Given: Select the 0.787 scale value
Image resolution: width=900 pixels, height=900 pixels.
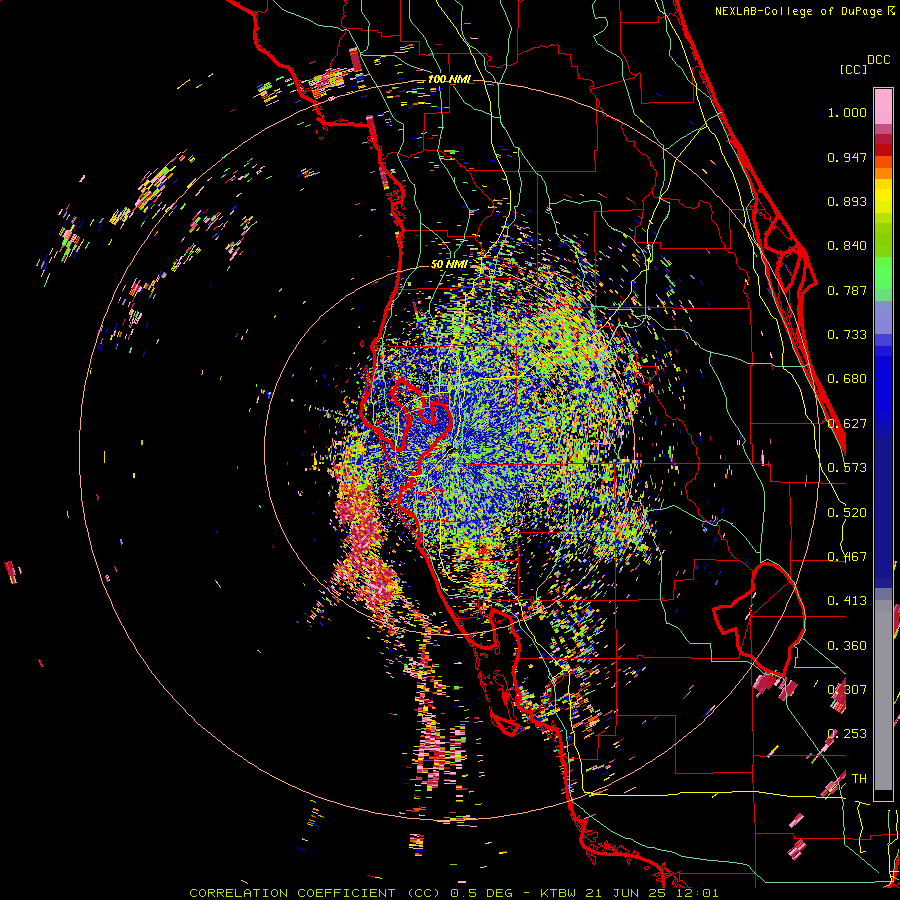Looking at the screenshot, I should (x=847, y=290).
